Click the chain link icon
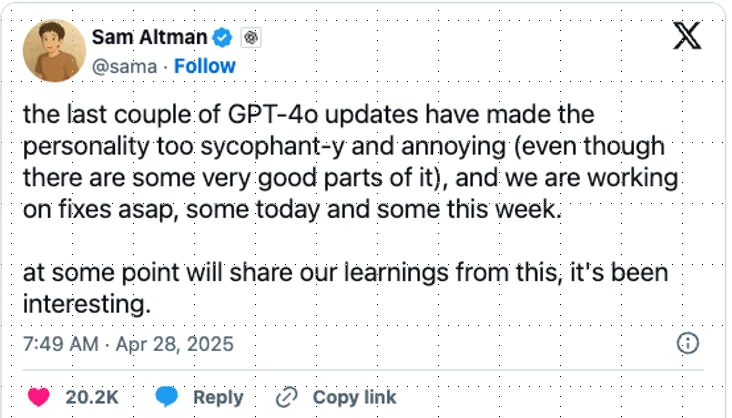Screen dimensions: 732x418 tap(287, 397)
